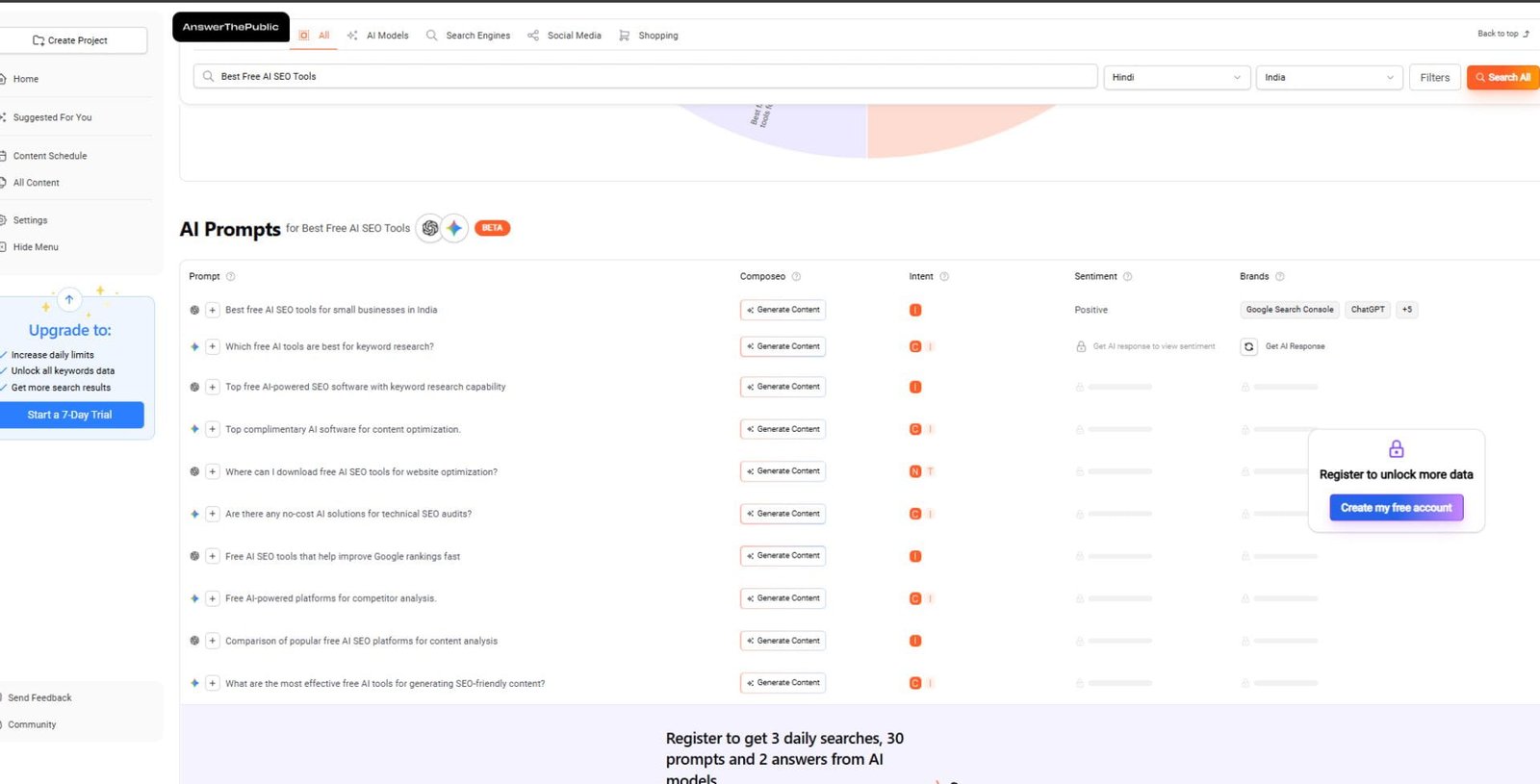Click the Prompt column help icon
This screenshot has width=1540, height=784.
[x=230, y=276]
